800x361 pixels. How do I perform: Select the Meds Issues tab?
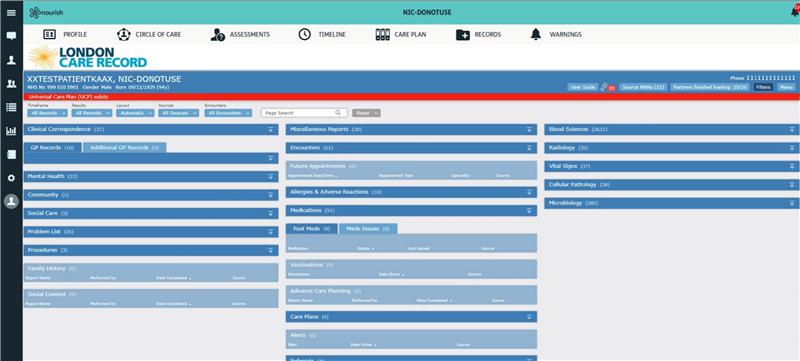pos(368,229)
